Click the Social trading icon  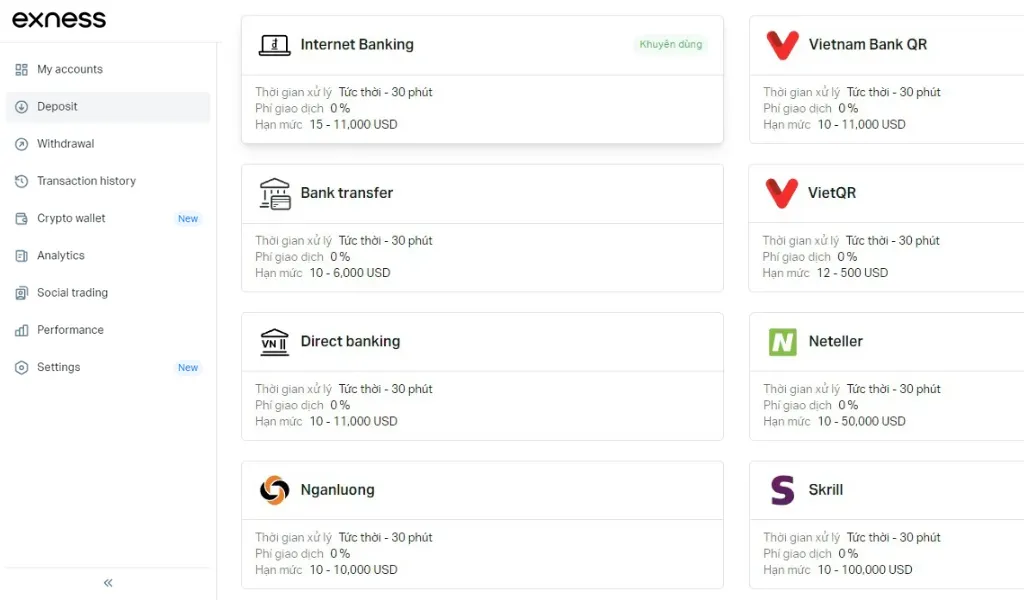coord(22,292)
